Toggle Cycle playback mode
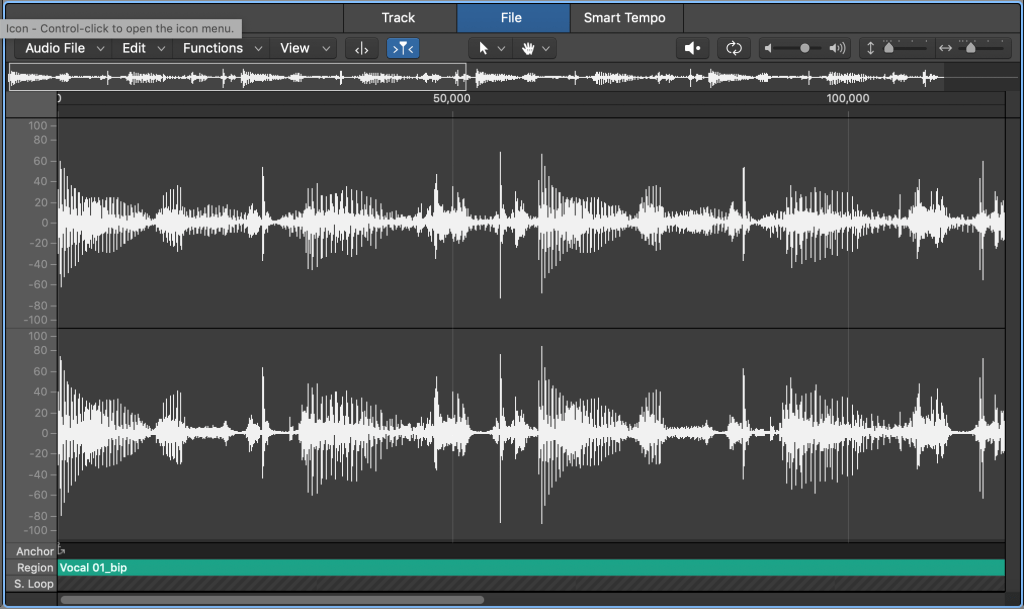The image size is (1024, 609). pos(734,47)
